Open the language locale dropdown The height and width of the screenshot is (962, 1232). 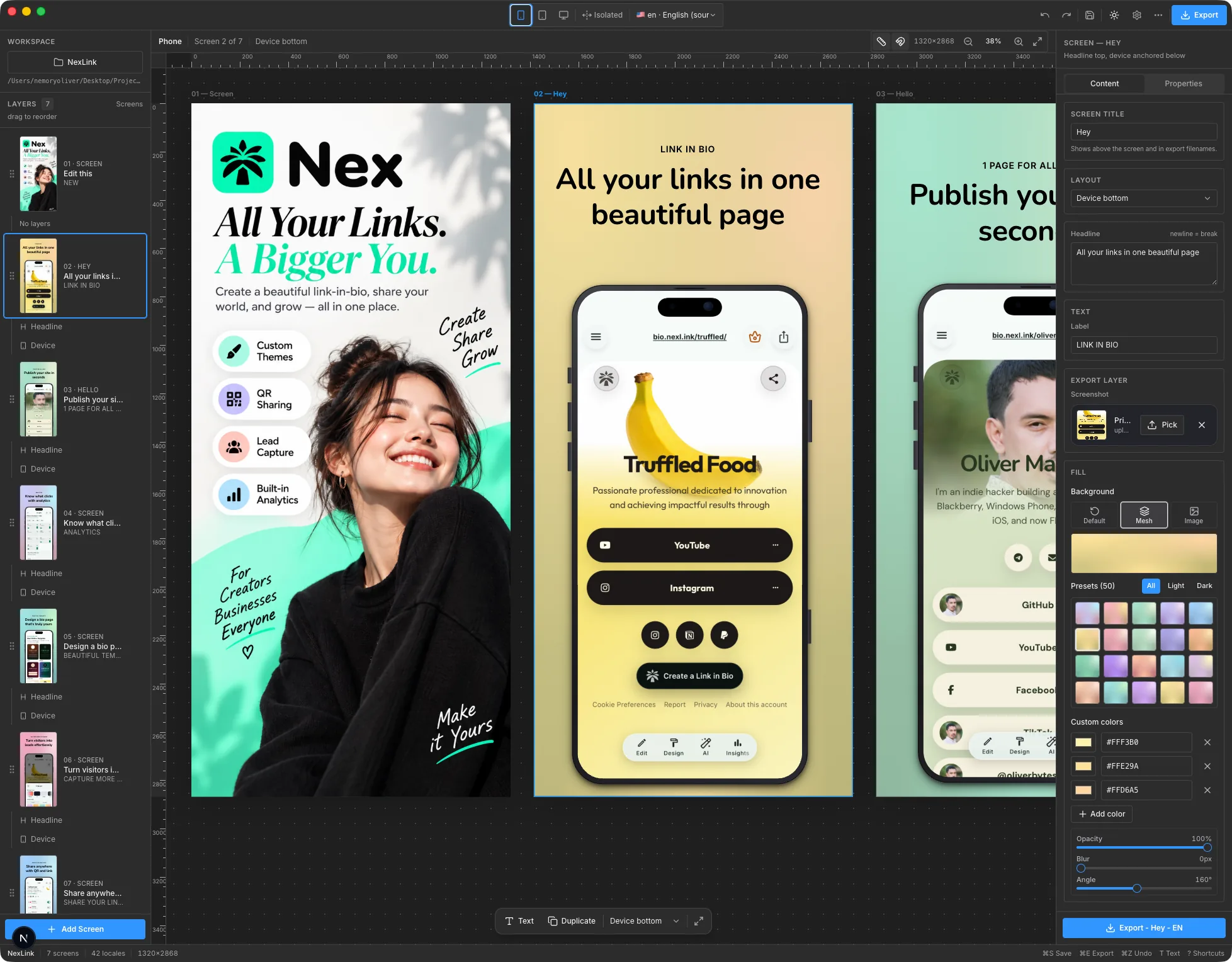click(675, 15)
